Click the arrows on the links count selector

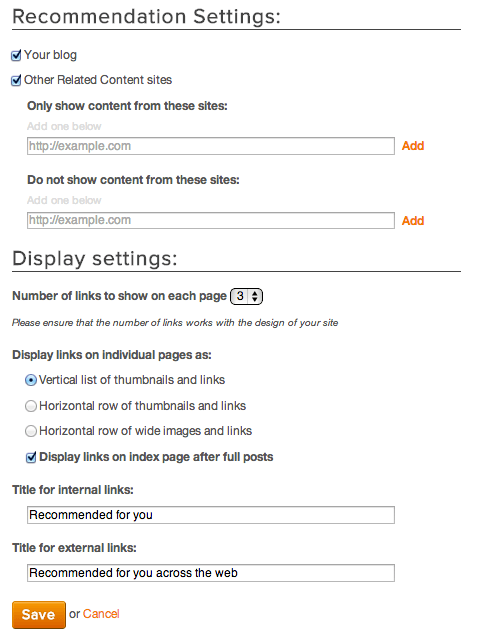coord(255,296)
